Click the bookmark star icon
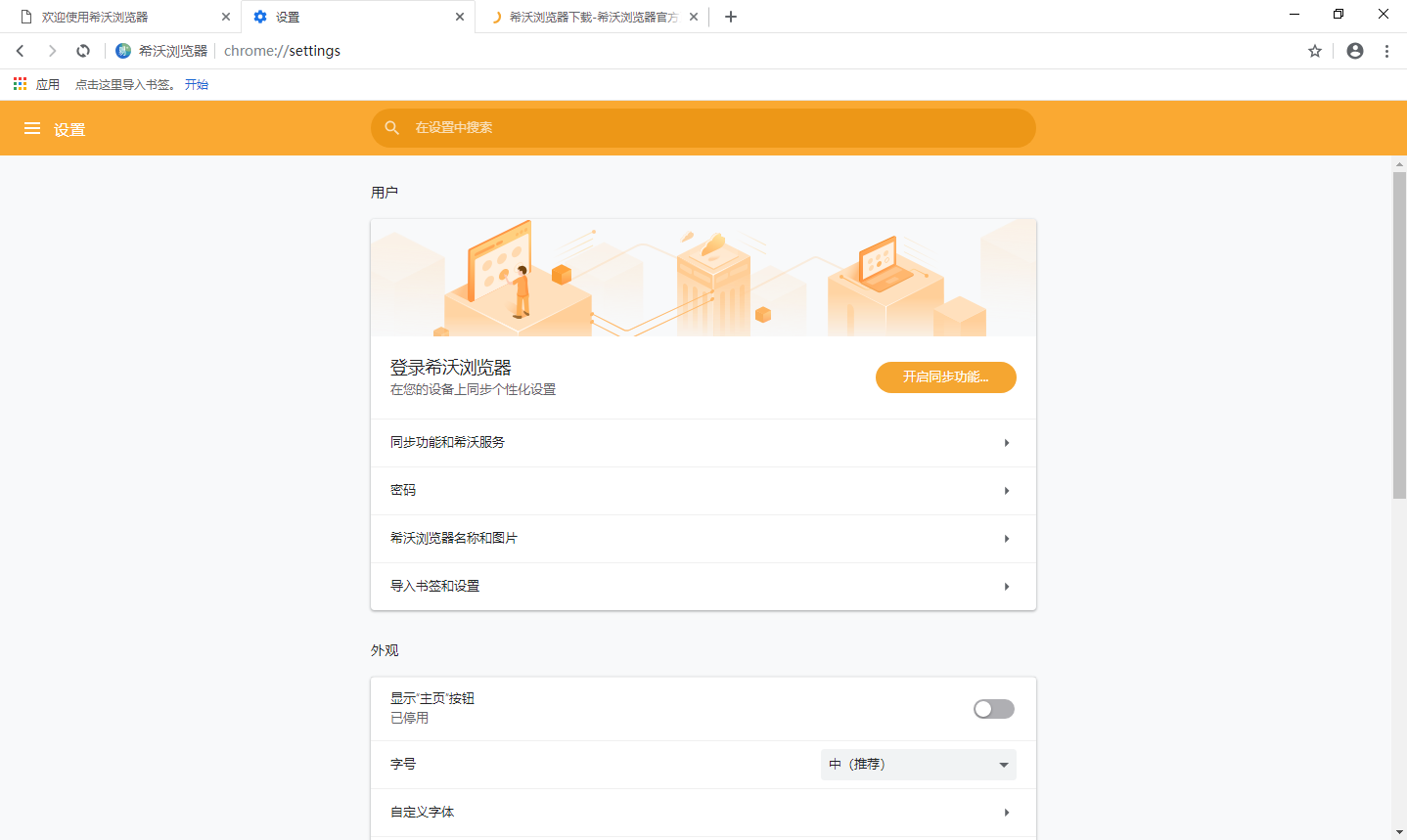Viewport: 1407px width, 840px height. pos(1314,50)
